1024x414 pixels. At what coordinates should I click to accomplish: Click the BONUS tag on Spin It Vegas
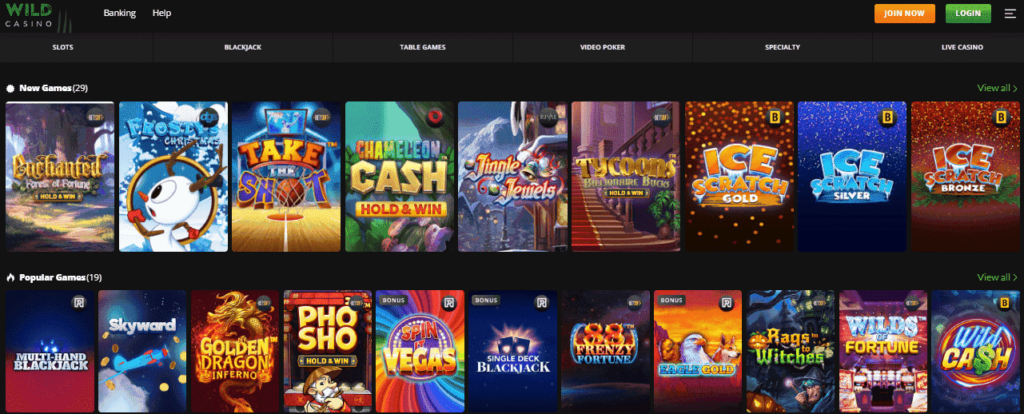[392, 300]
